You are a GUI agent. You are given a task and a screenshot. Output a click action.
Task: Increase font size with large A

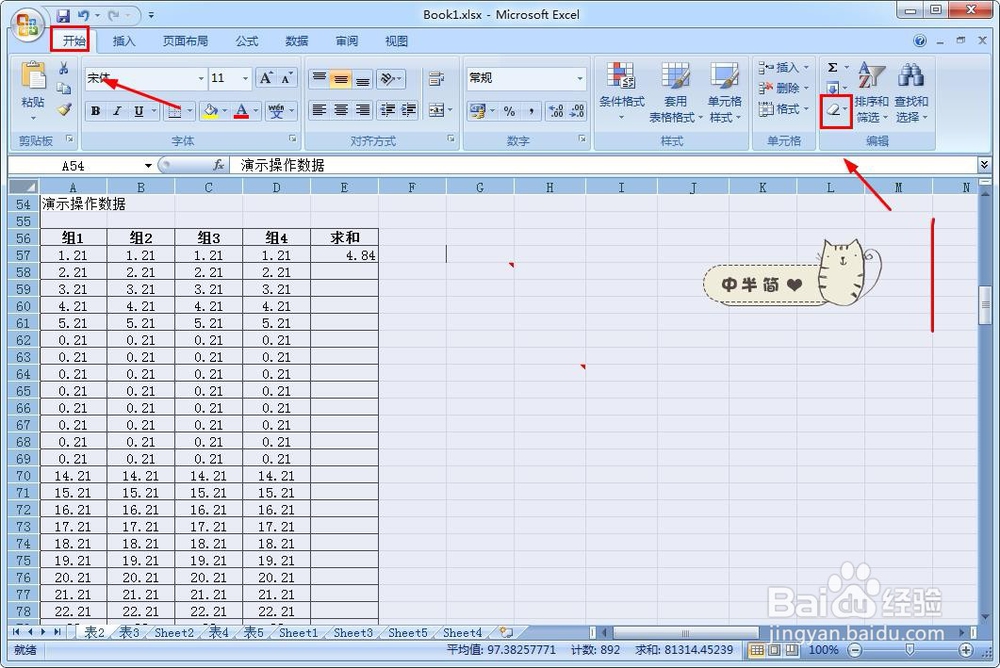pos(266,78)
